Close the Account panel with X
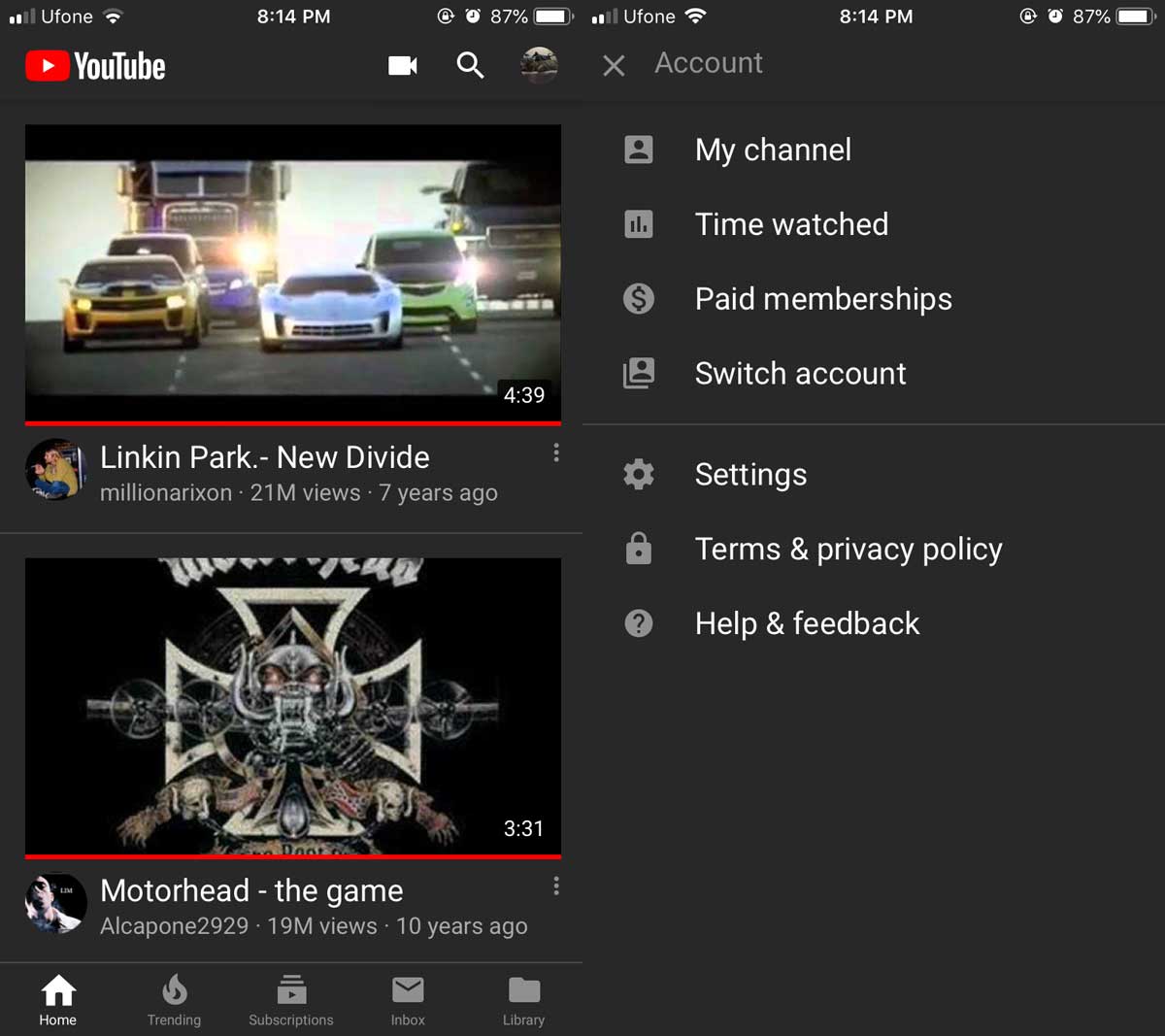 (614, 65)
